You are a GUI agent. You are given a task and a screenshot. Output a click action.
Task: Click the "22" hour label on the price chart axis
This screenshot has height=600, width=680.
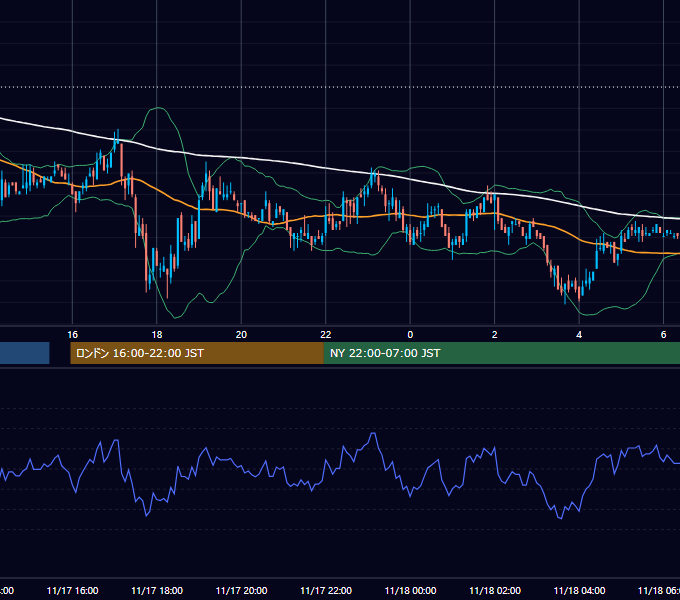click(x=326, y=334)
